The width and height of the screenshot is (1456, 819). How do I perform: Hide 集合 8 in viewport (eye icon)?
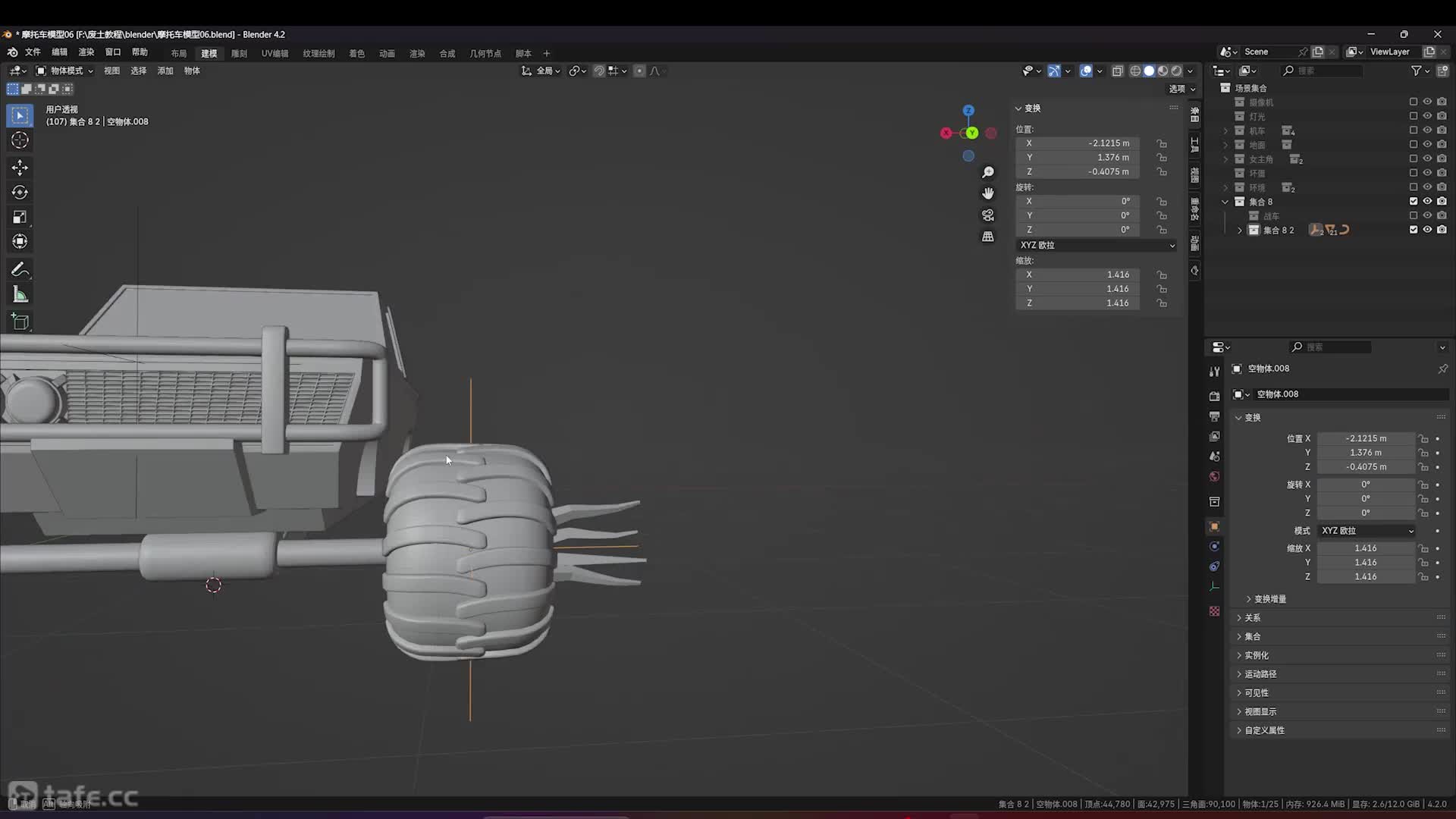[1427, 202]
